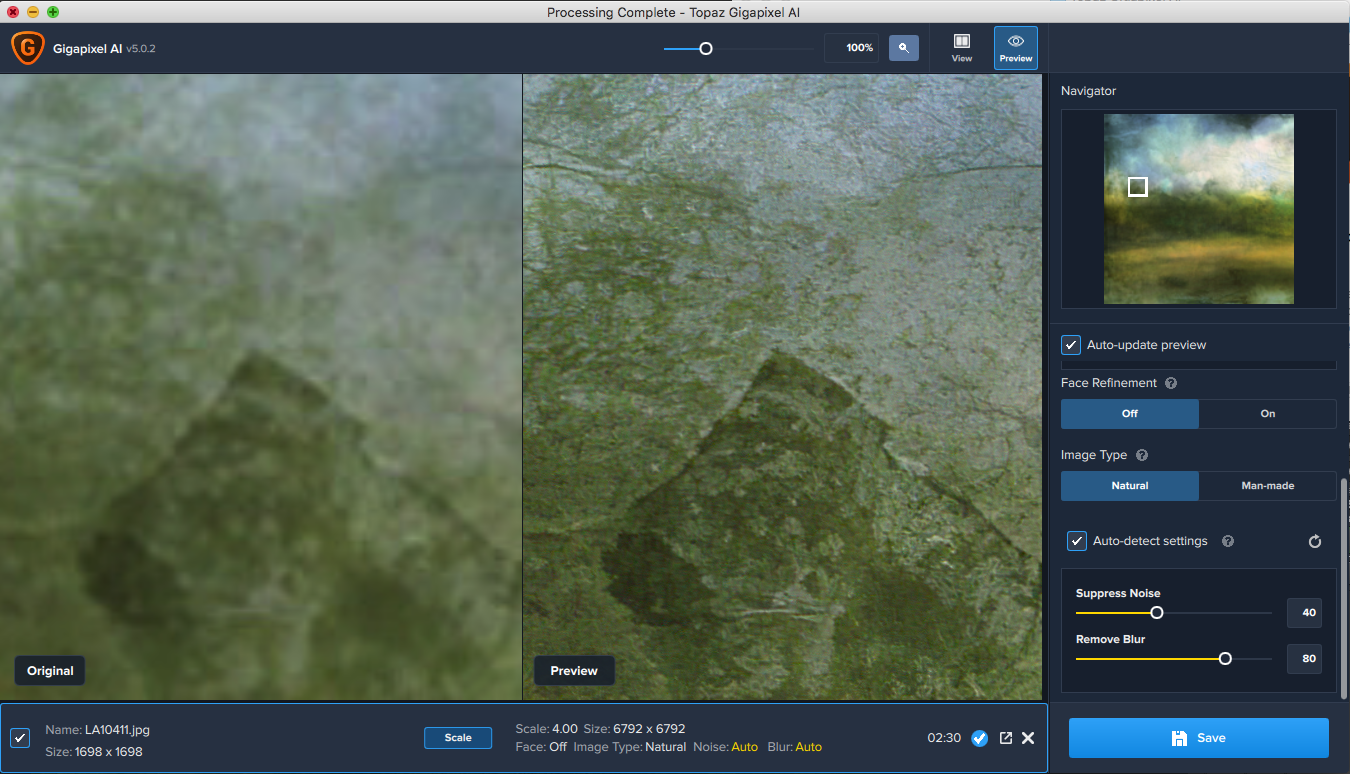
Task: Click the Remove Blur slider handle
Action: pyautogui.click(x=1225, y=659)
